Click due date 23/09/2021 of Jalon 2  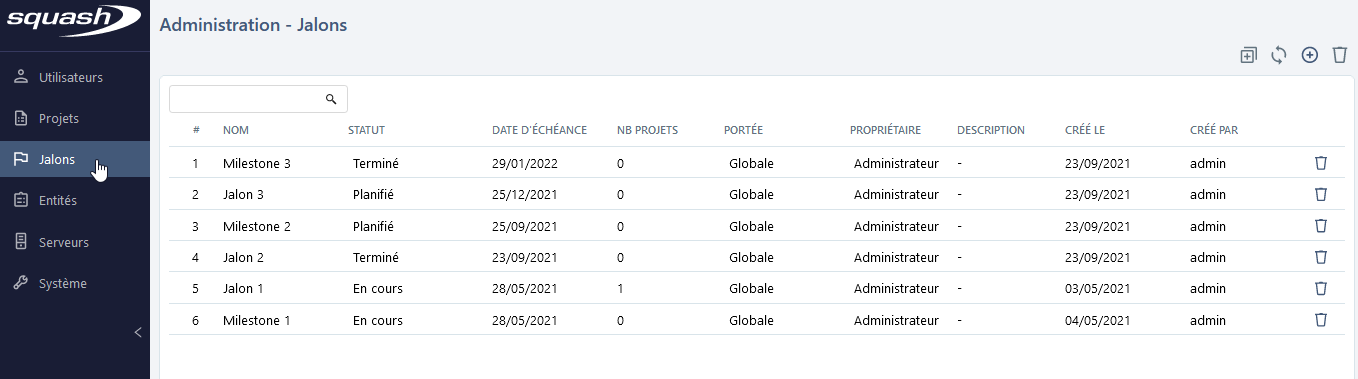(524, 257)
